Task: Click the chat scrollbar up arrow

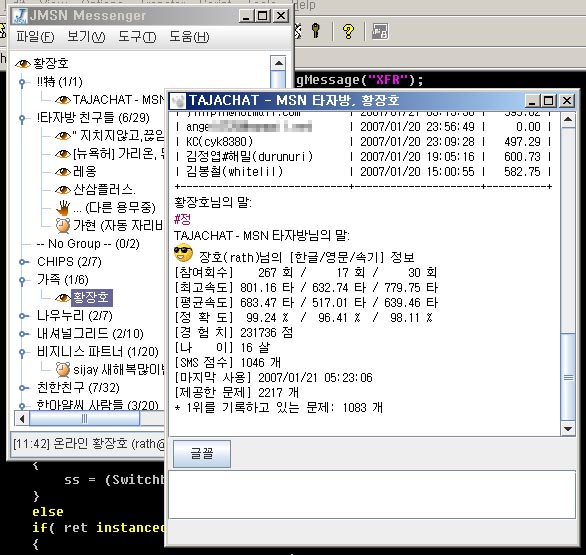Action: coord(568,119)
